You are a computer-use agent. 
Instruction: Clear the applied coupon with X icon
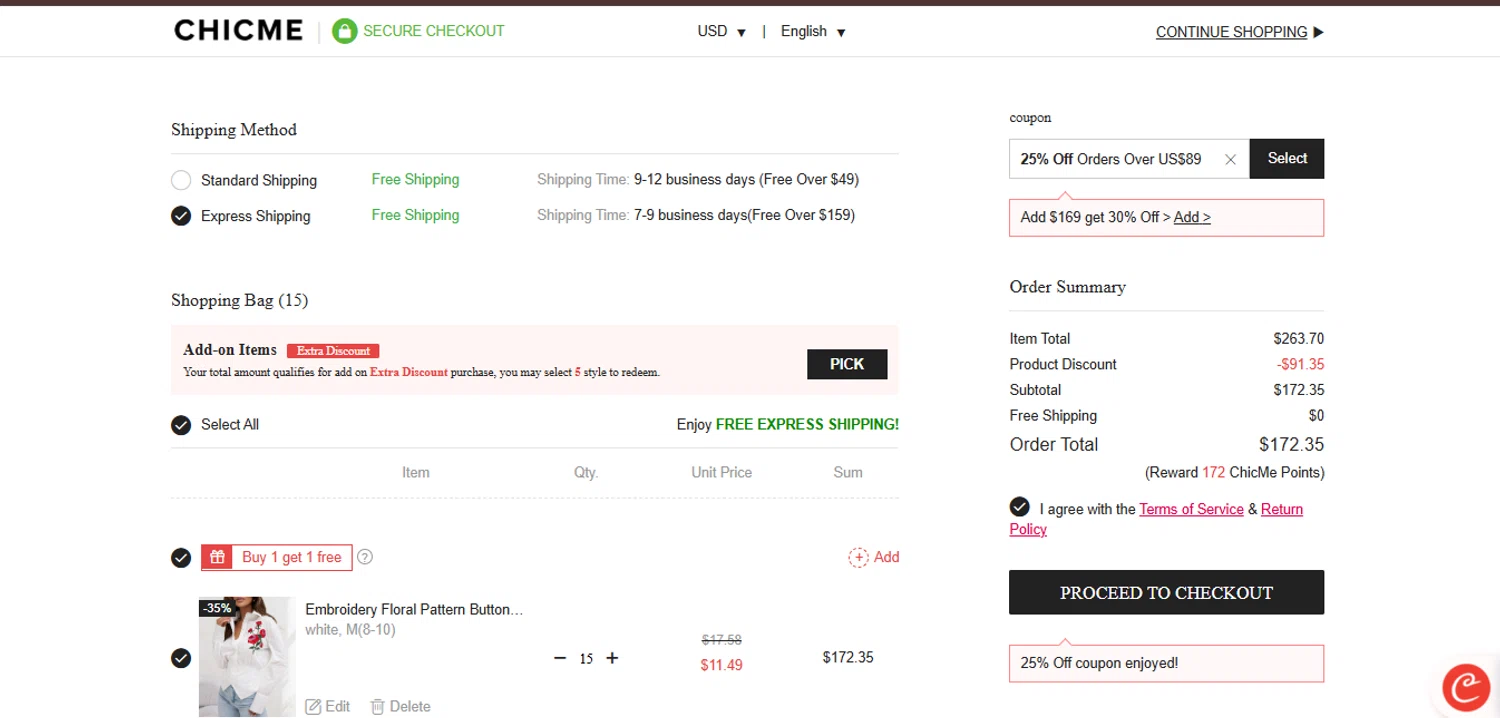click(x=1231, y=159)
